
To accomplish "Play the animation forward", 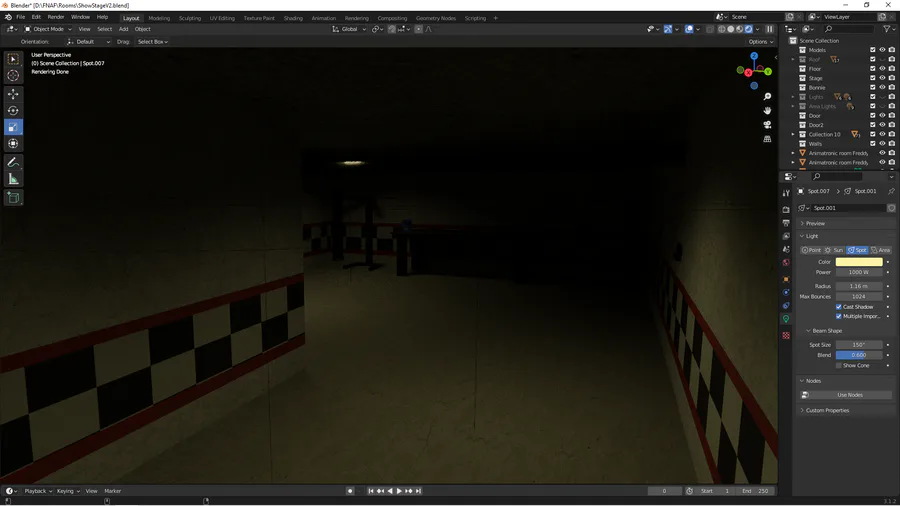I will pos(399,491).
